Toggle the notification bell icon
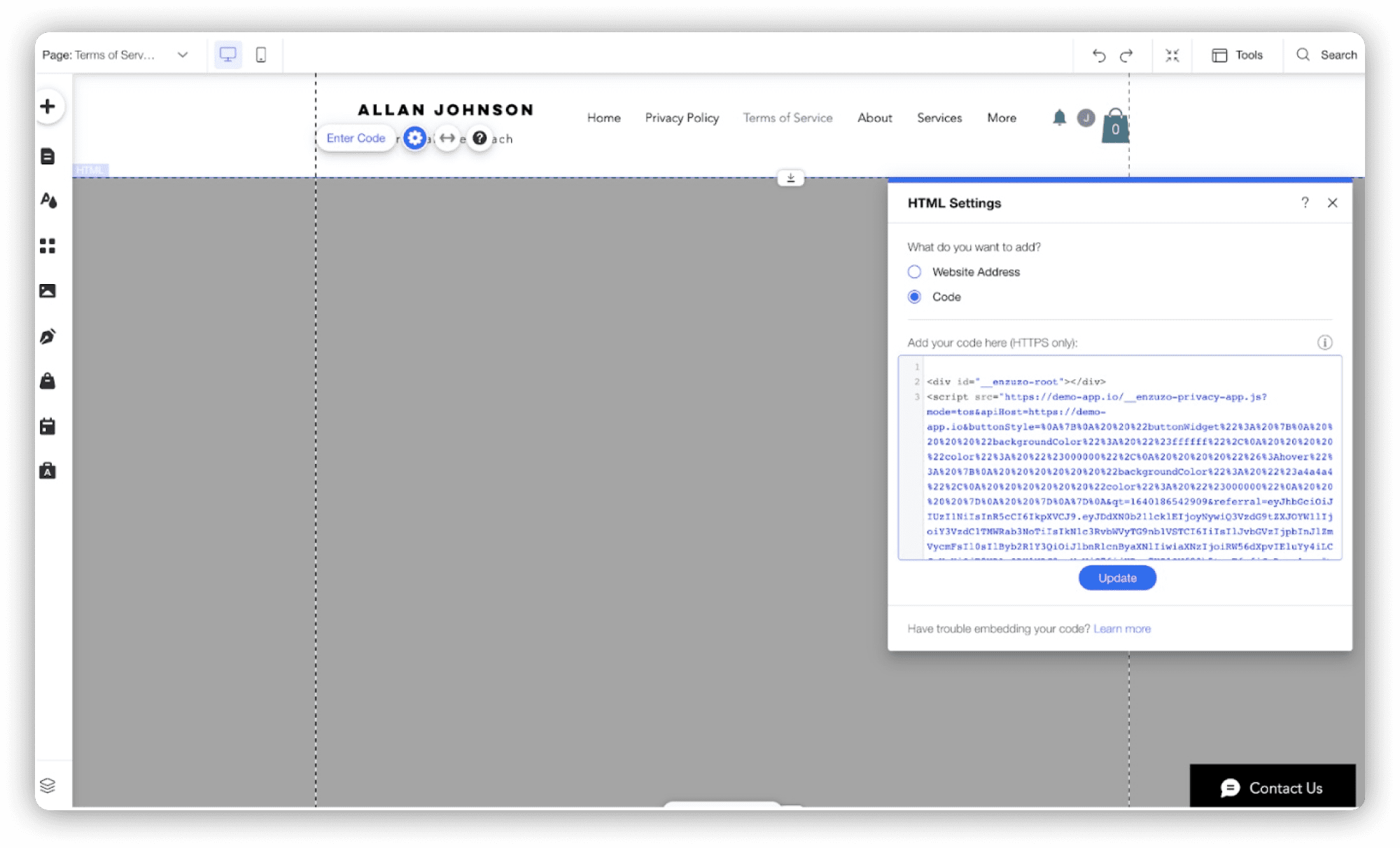 [x=1059, y=118]
